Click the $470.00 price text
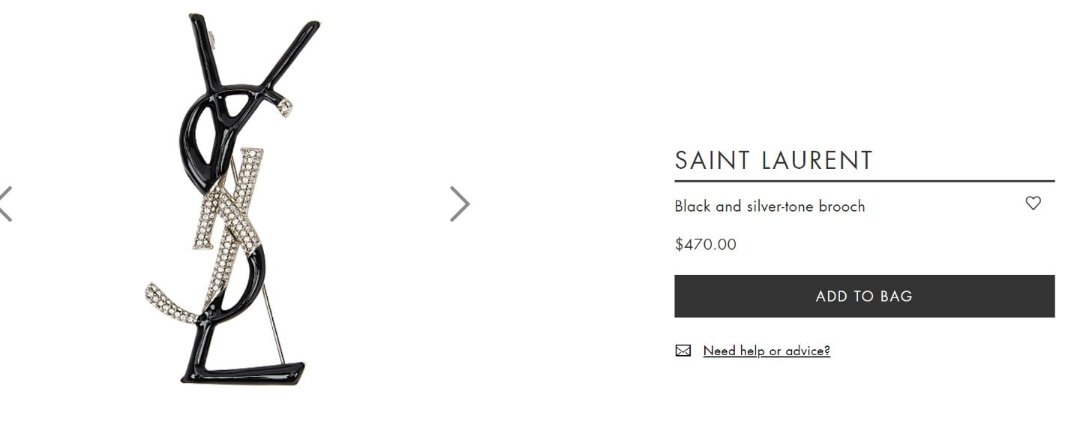1080x425 pixels. pos(705,244)
